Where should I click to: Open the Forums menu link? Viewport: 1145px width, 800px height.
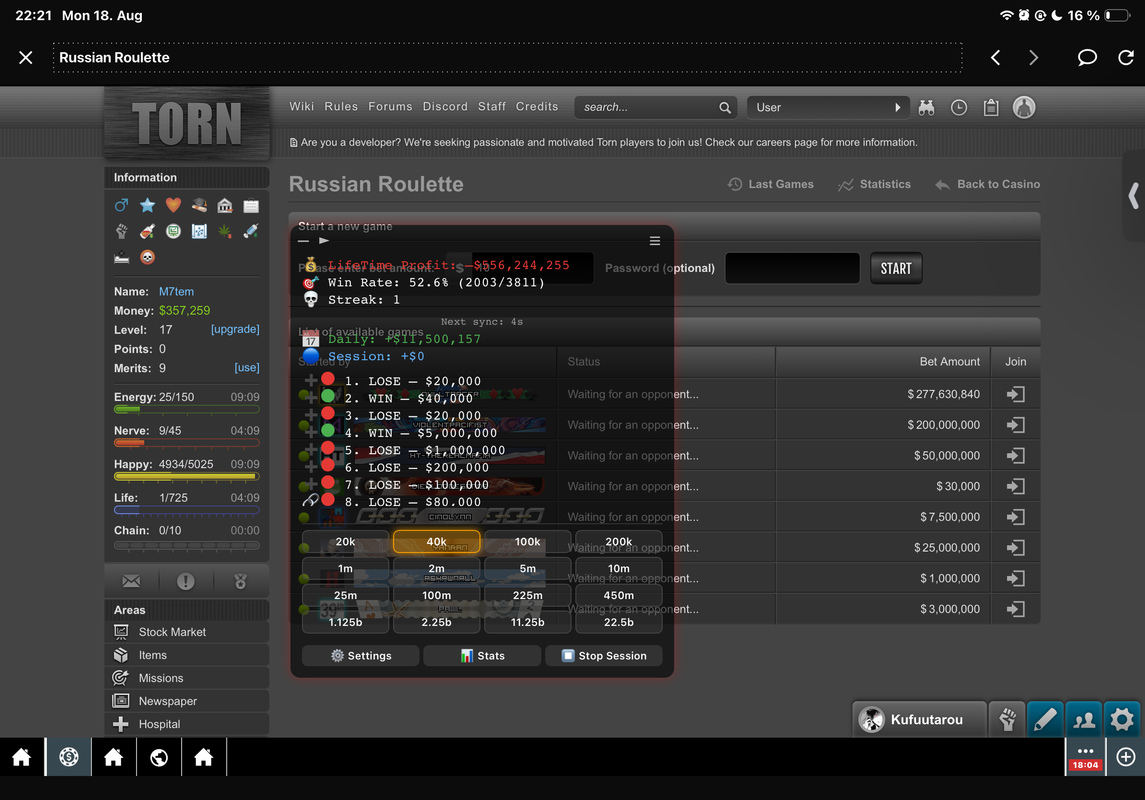390,107
